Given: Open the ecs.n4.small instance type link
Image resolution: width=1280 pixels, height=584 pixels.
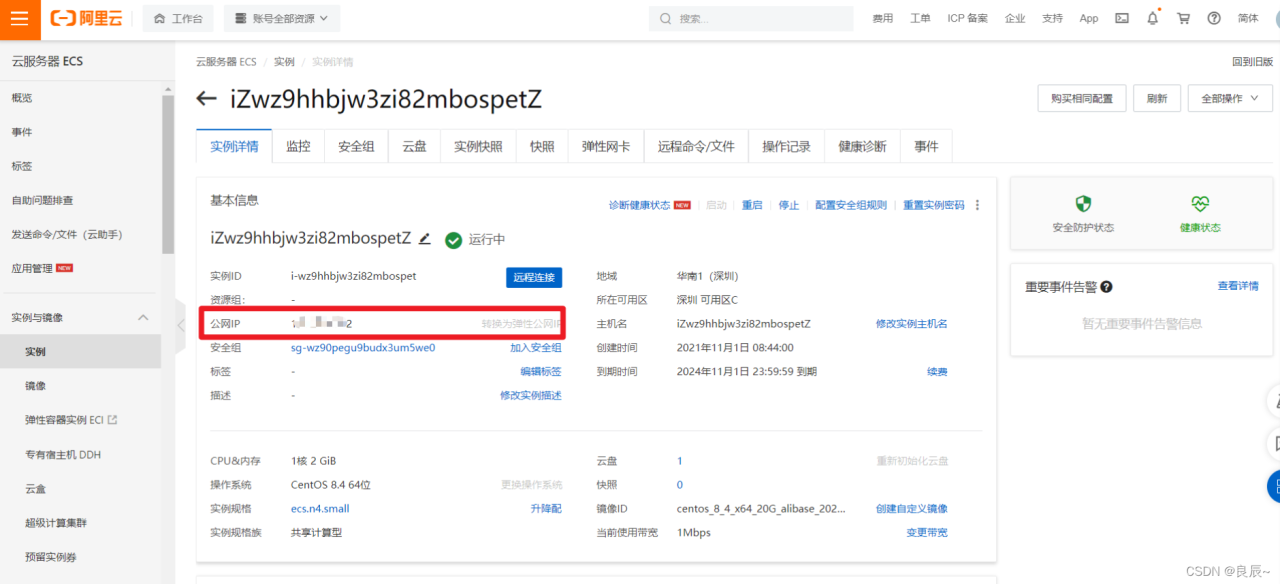Looking at the screenshot, I should [320, 509].
